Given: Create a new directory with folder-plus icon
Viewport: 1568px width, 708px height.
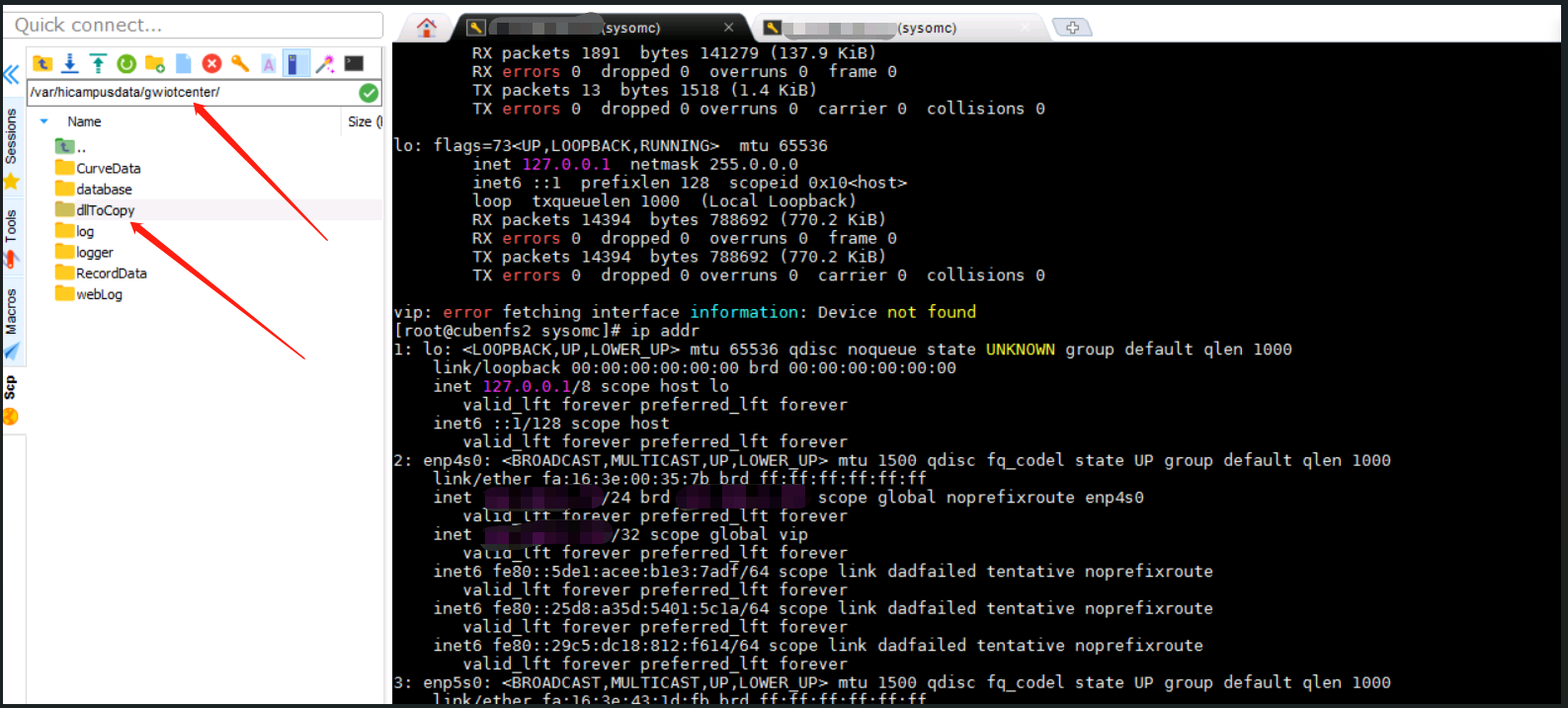Looking at the screenshot, I should 155,64.
